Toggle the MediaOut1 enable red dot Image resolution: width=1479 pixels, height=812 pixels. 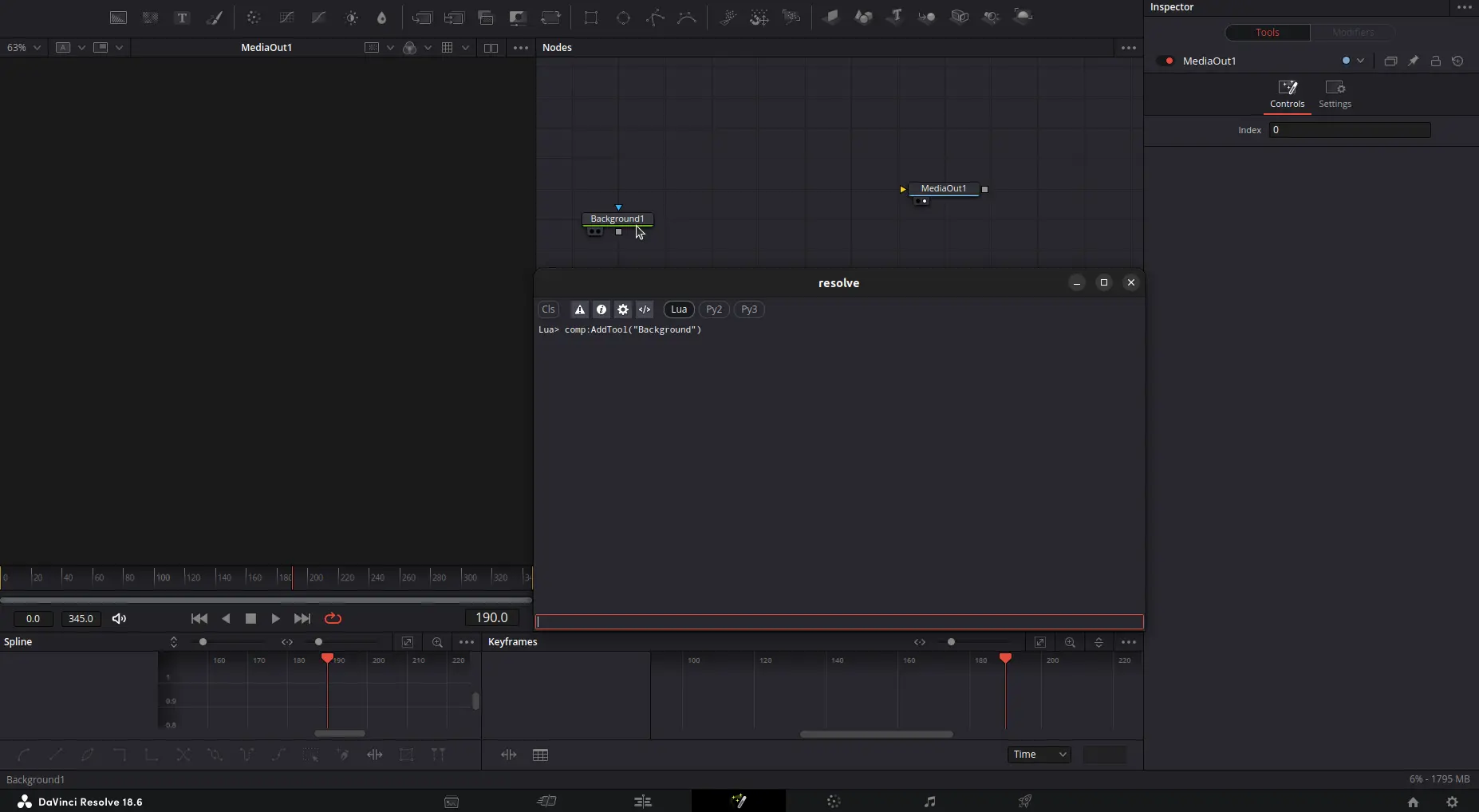(x=1169, y=61)
